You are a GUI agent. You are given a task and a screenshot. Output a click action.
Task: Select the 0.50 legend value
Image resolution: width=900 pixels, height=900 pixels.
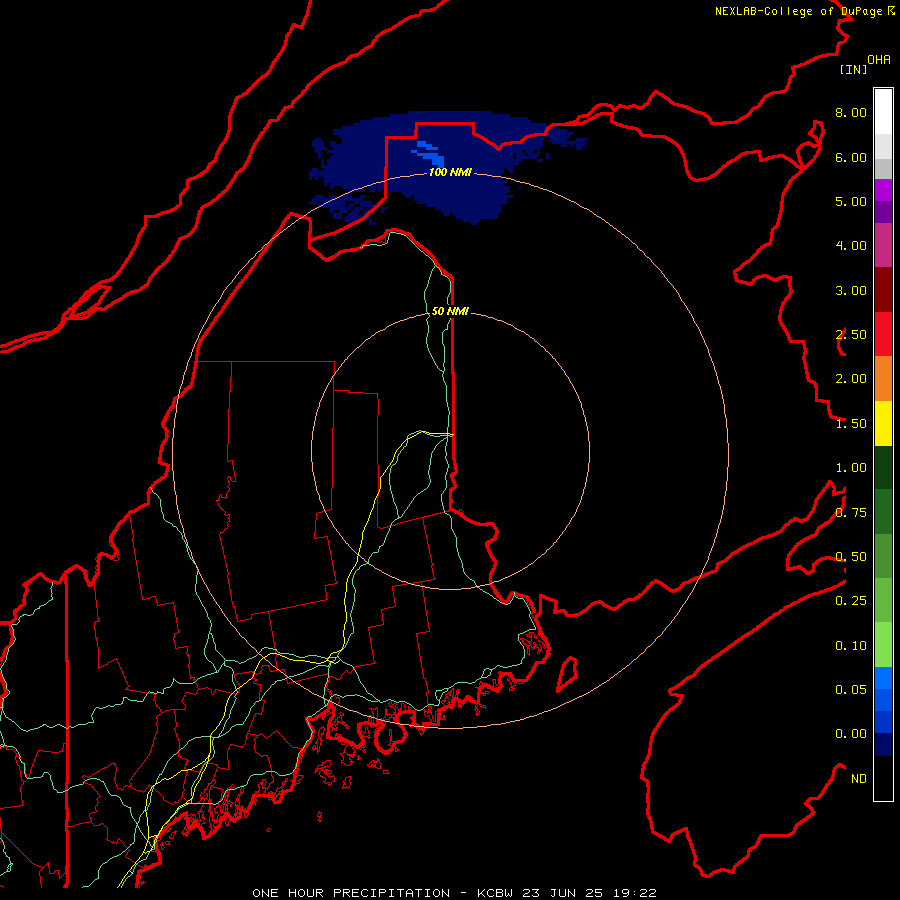(851, 557)
